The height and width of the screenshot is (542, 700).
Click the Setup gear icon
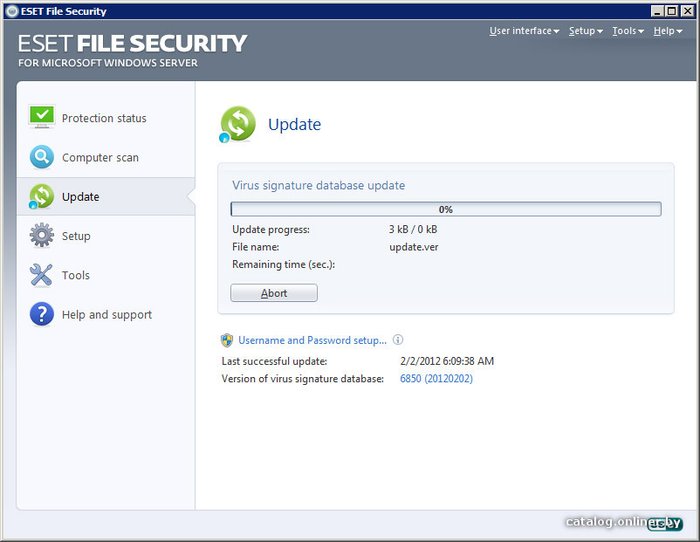tap(41, 236)
